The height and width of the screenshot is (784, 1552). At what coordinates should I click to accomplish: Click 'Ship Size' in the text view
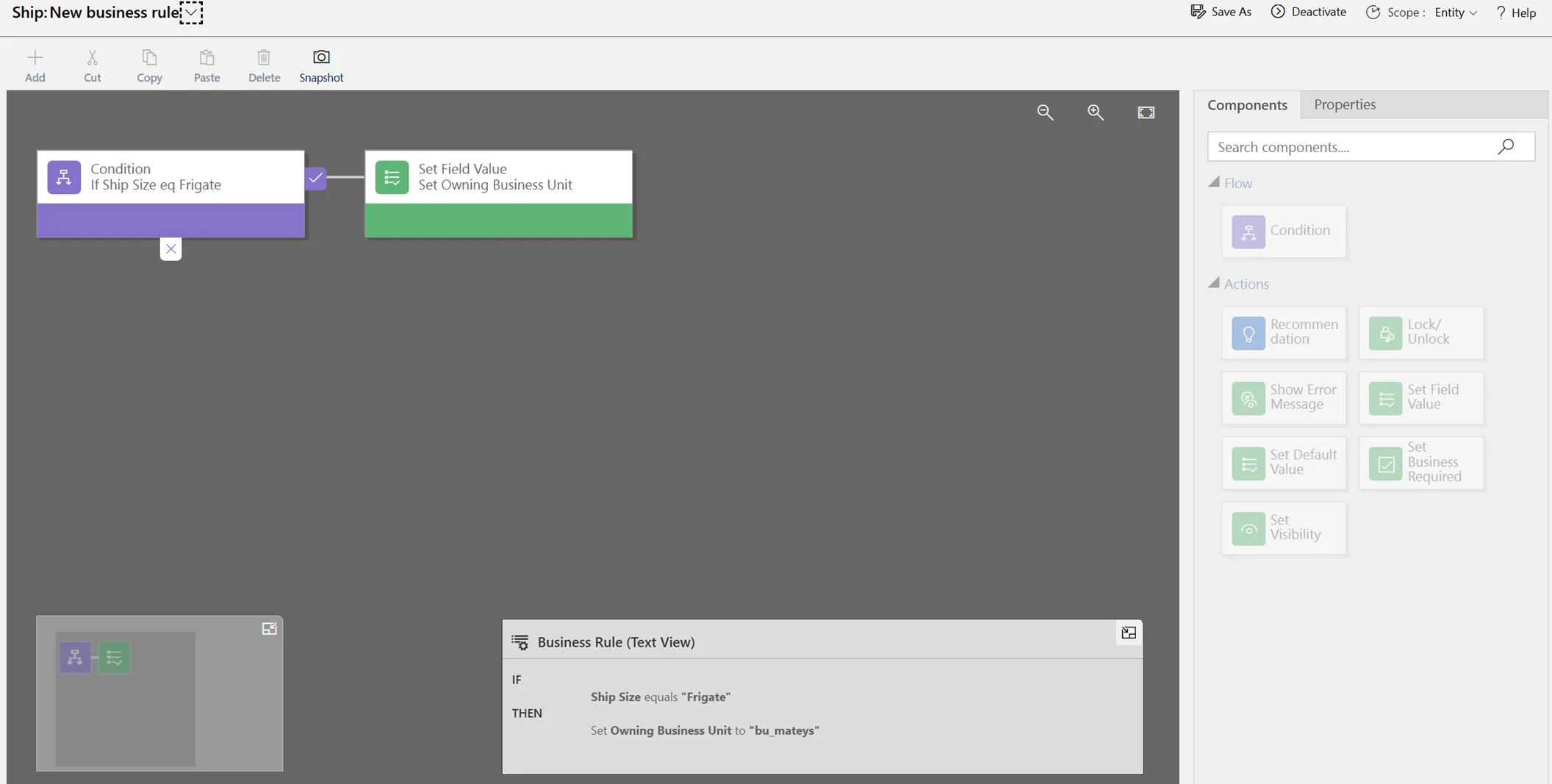pos(616,697)
